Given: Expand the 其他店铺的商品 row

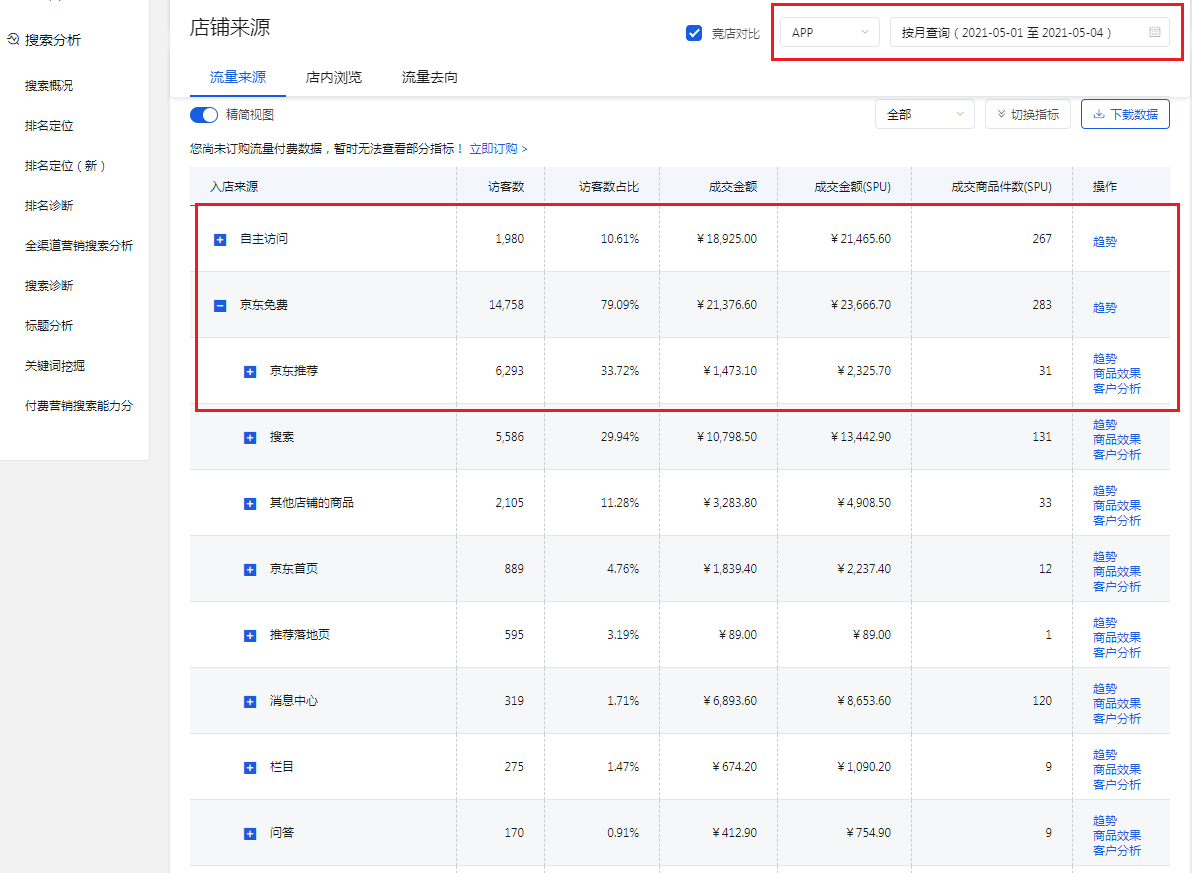Looking at the screenshot, I should [x=249, y=504].
